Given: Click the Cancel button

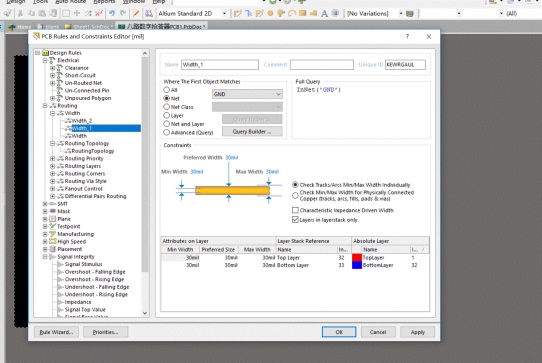Looking at the screenshot, I should click(x=378, y=332).
